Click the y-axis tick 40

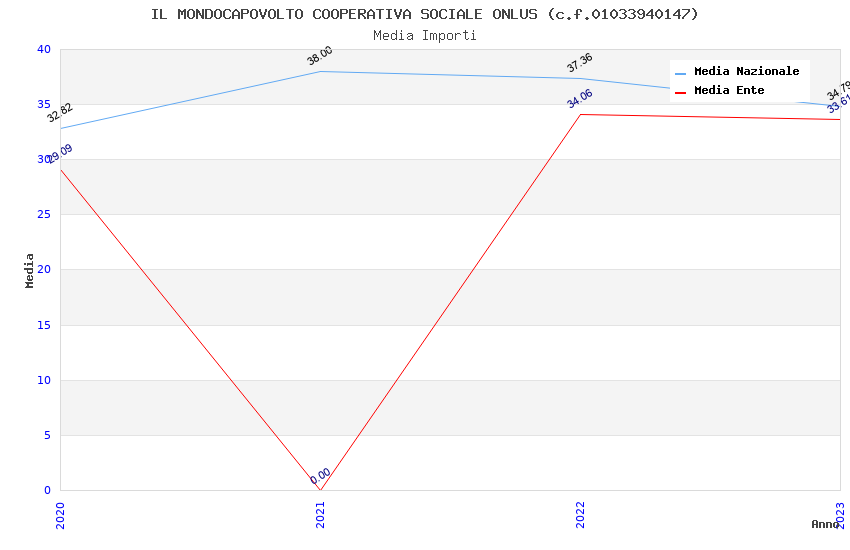(44, 49)
